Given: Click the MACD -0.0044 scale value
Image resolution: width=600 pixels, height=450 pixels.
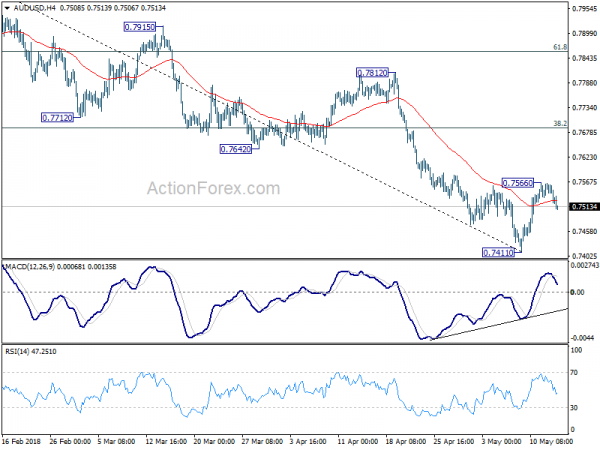Looking at the screenshot, I should click(x=583, y=338).
